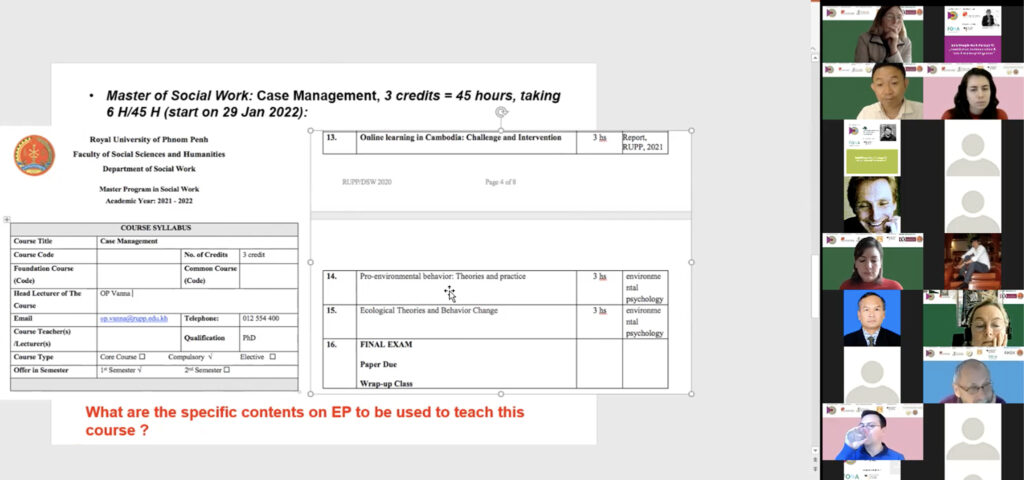The height and width of the screenshot is (480, 1024).
Task: Click the "Department of Social Work" heading
Action: pyautogui.click(x=149, y=168)
